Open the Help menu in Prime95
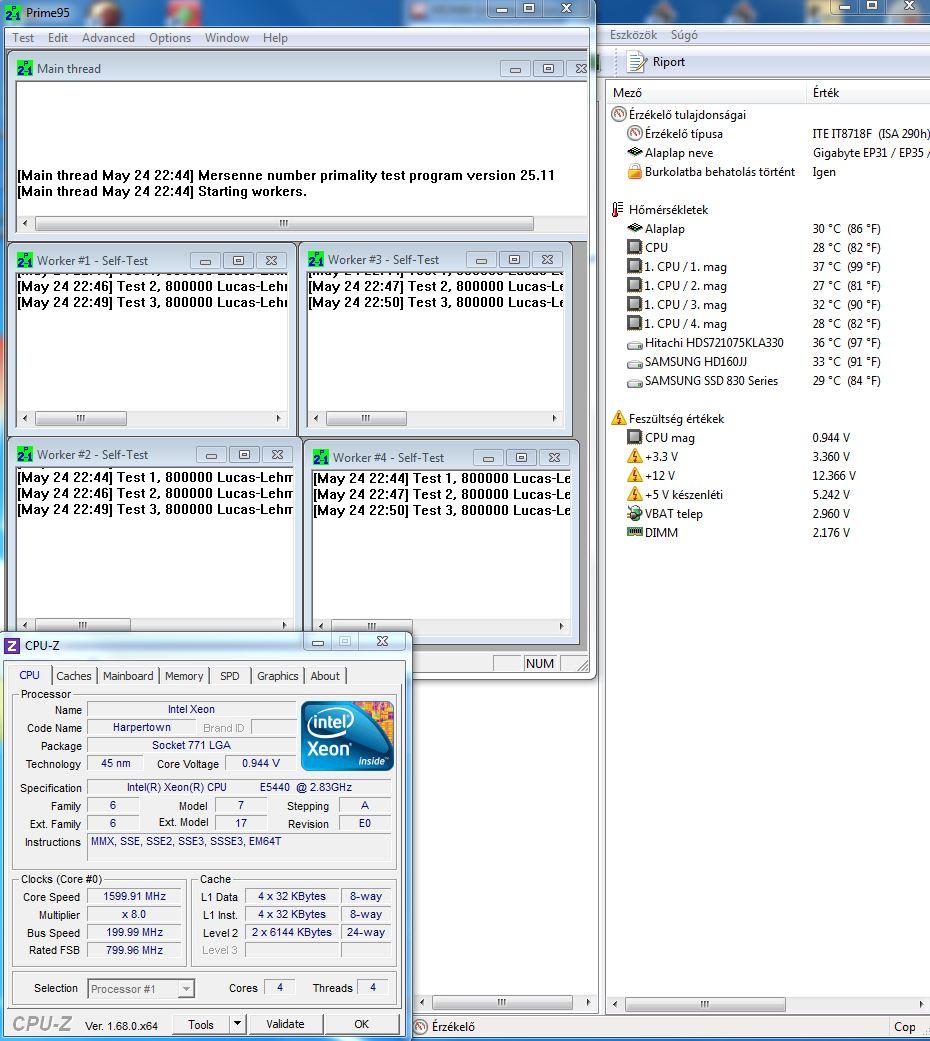The image size is (930, 1041). 275,38
